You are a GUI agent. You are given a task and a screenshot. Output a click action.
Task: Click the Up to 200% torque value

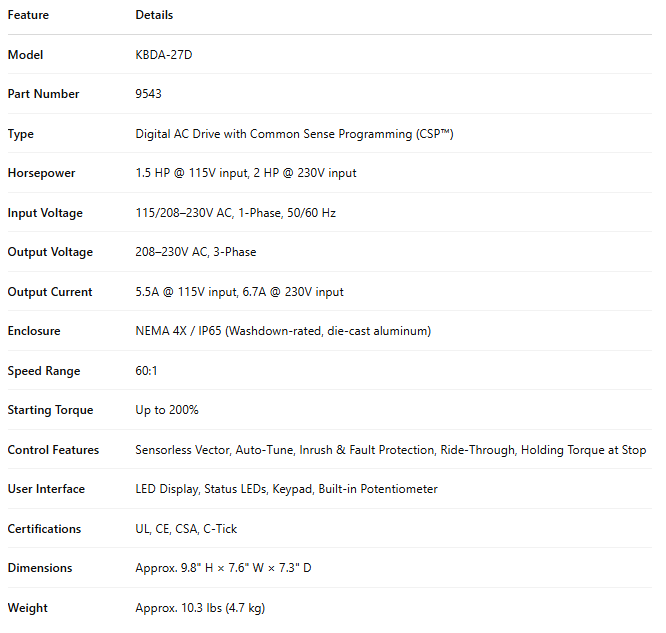point(167,410)
